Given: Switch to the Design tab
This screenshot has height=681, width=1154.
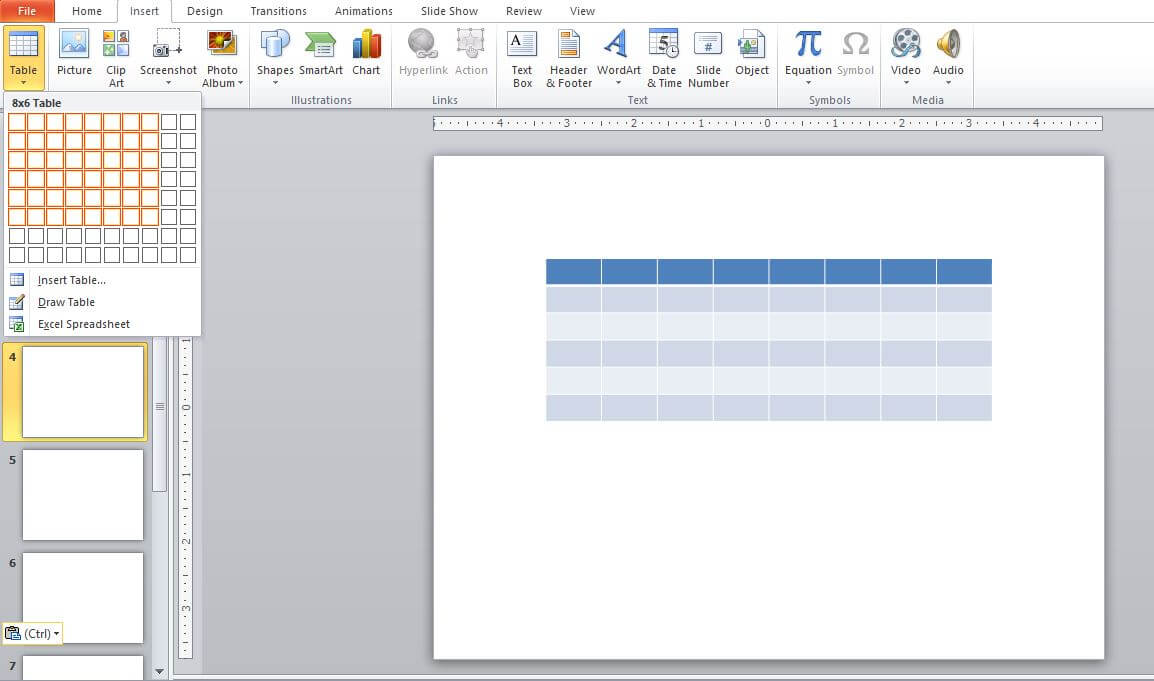Looking at the screenshot, I should click(204, 11).
